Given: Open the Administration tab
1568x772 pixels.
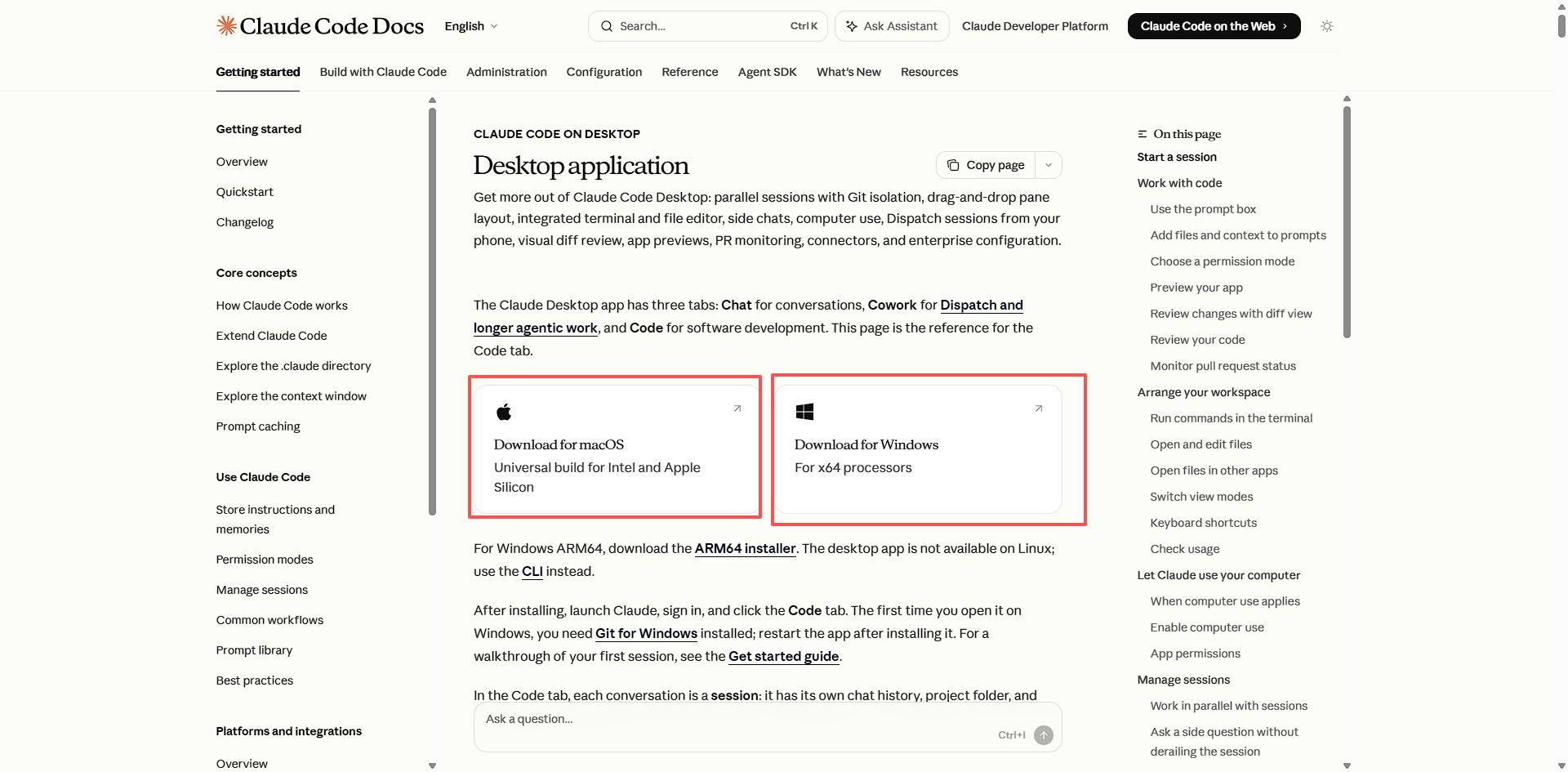Looking at the screenshot, I should coord(506,72).
